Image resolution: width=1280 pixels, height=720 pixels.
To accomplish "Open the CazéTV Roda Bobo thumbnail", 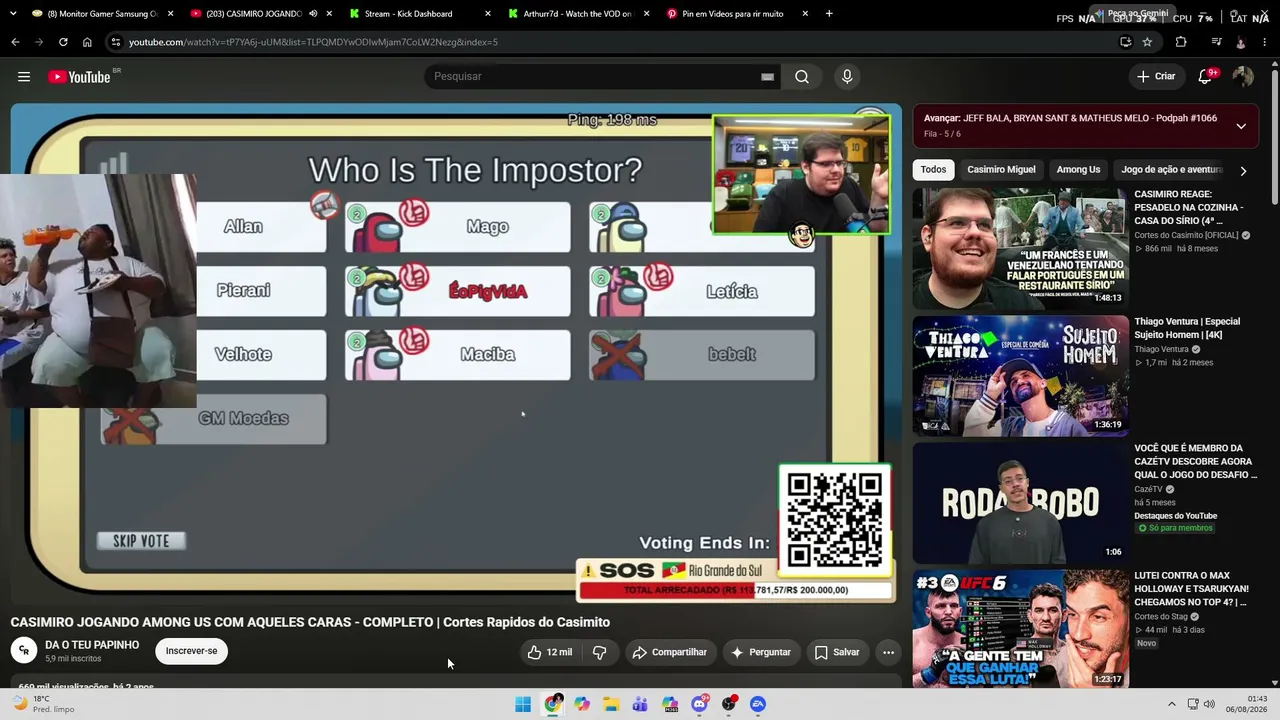I will 1020,503.
